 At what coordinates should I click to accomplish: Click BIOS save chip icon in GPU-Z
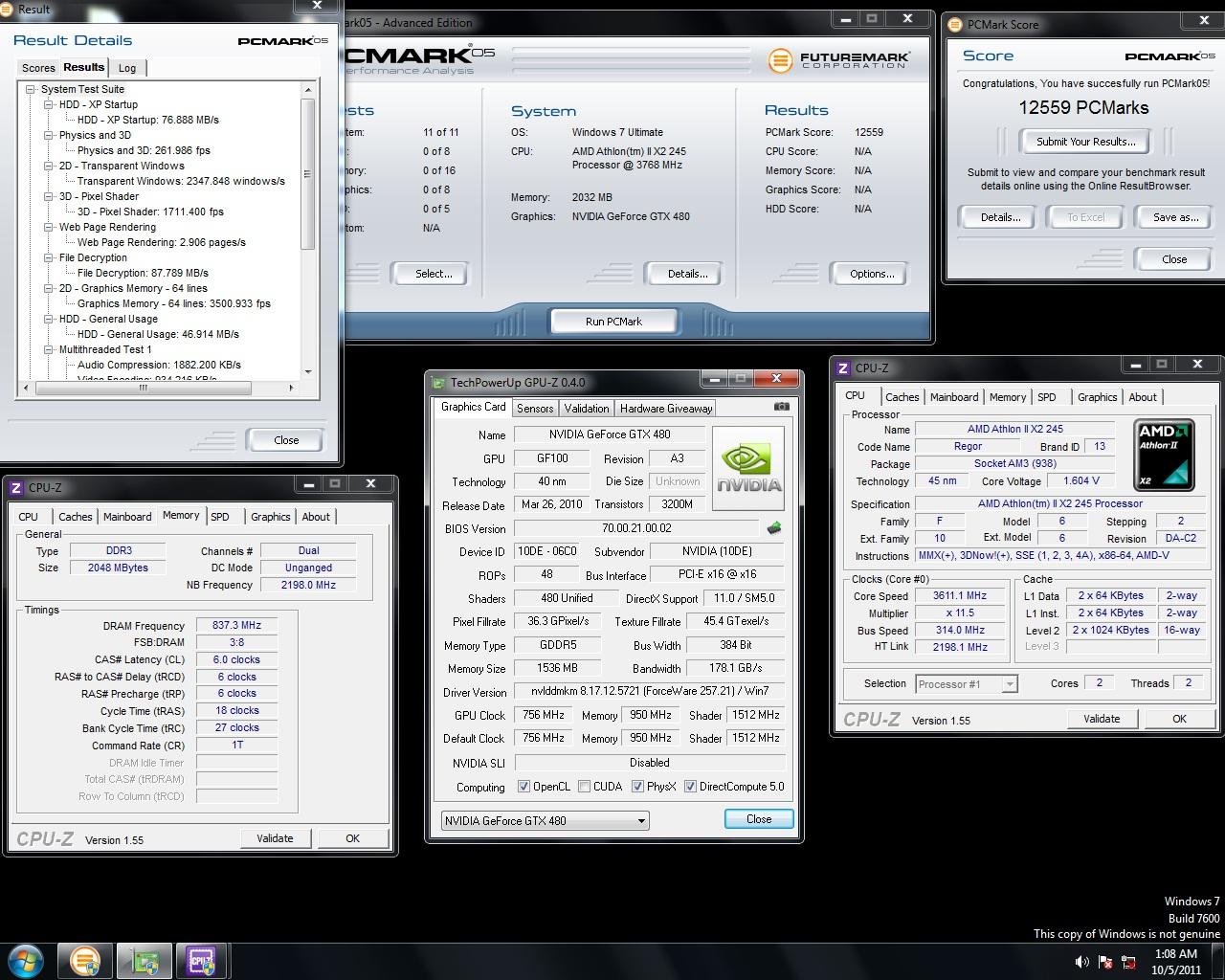tap(773, 528)
